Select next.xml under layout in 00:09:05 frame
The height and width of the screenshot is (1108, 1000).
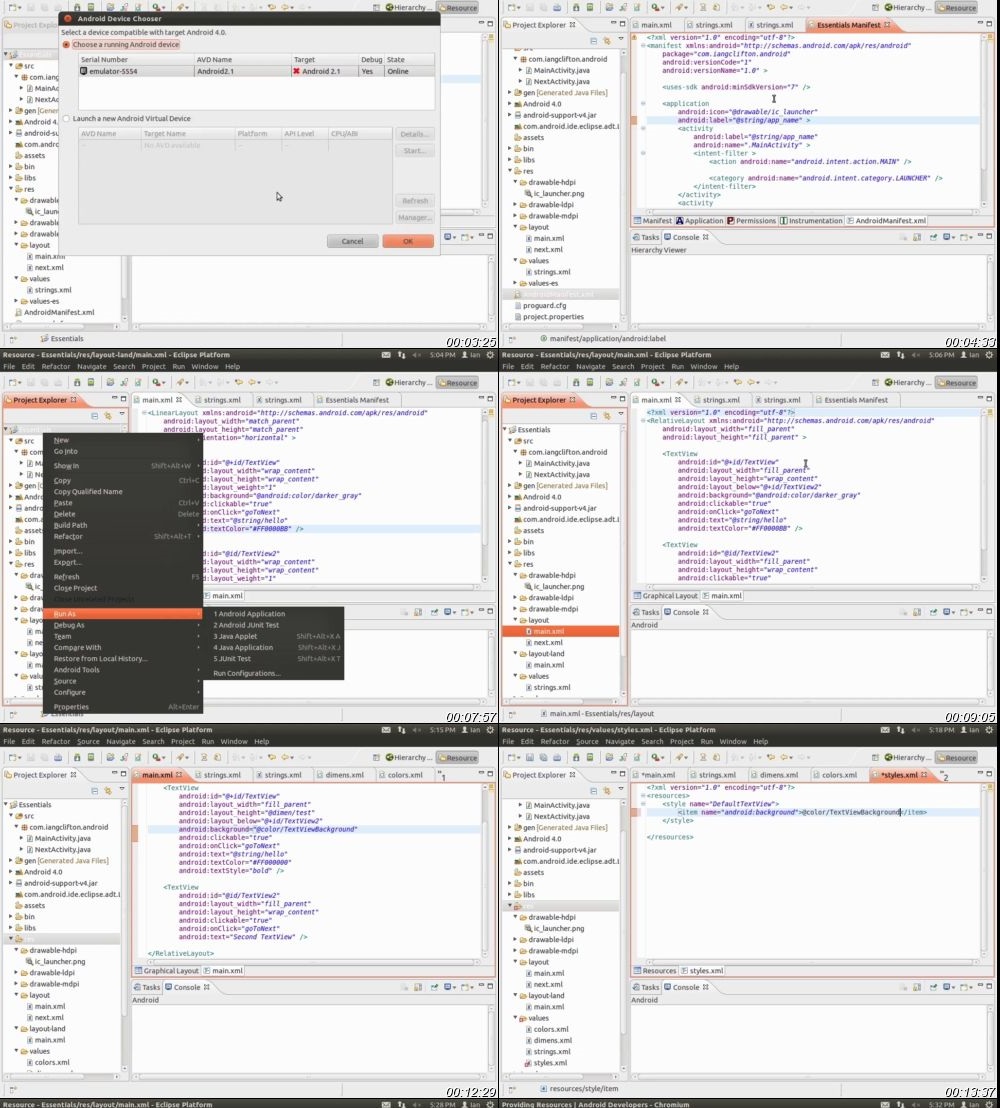coord(548,642)
